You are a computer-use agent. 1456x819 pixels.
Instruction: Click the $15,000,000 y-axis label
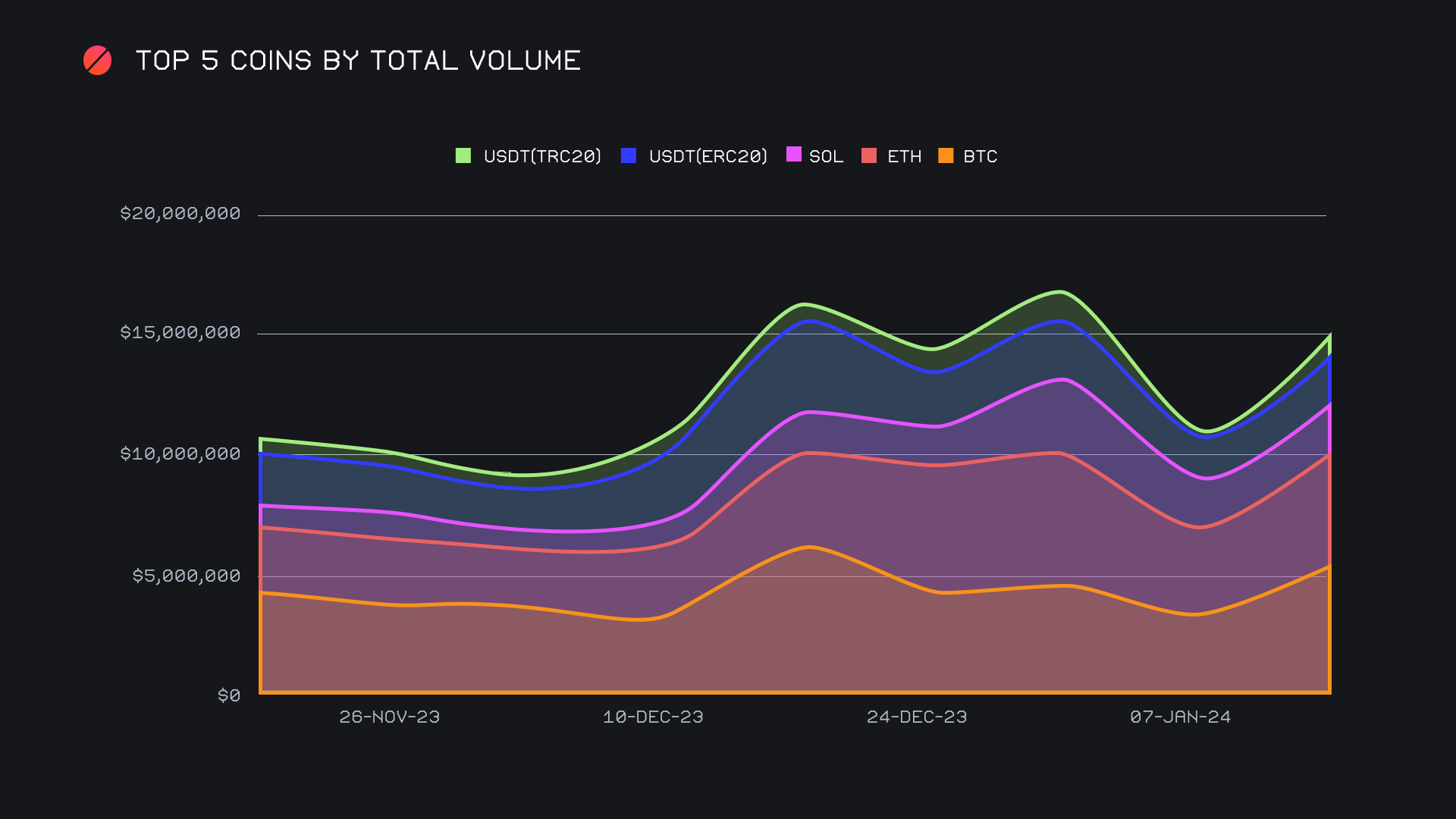(180, 332)
